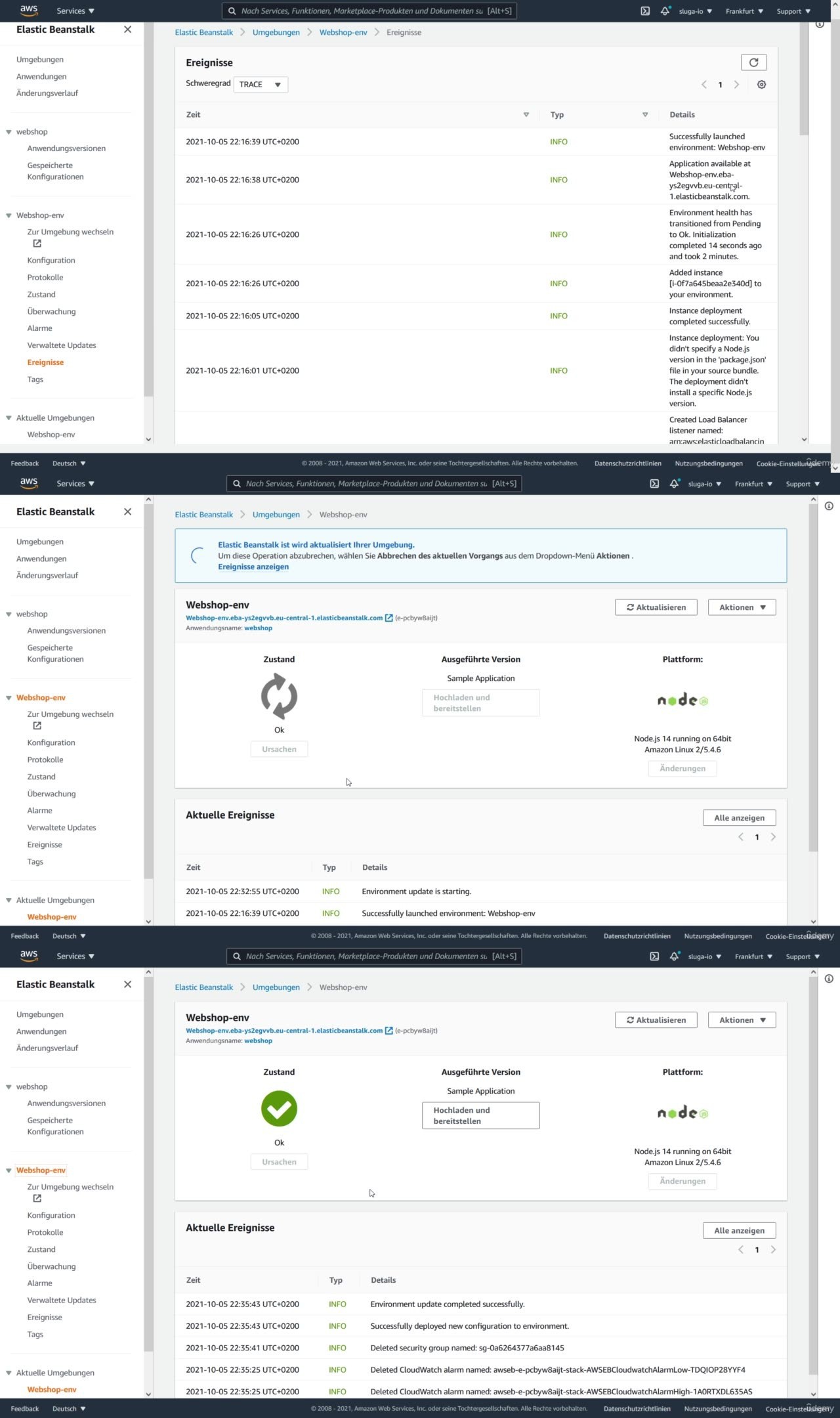Open notifications bell in the topmost AWS header
The image size is (840, 1418).
[665, 11]
